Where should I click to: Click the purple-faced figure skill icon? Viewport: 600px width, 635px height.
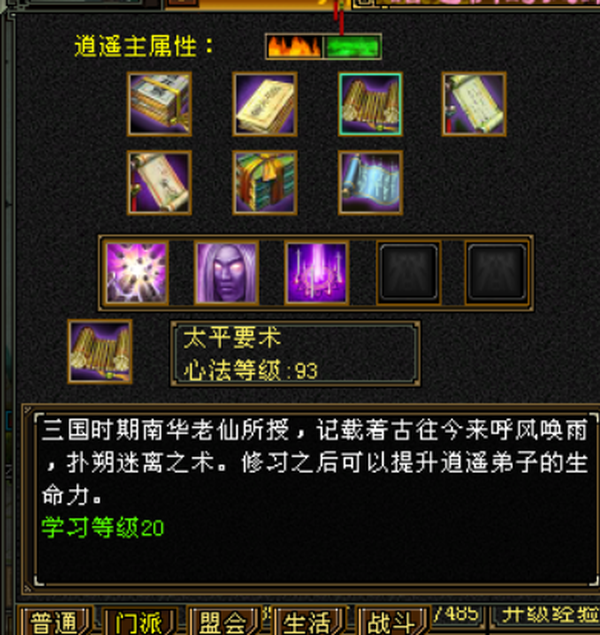tap(226, 273)
